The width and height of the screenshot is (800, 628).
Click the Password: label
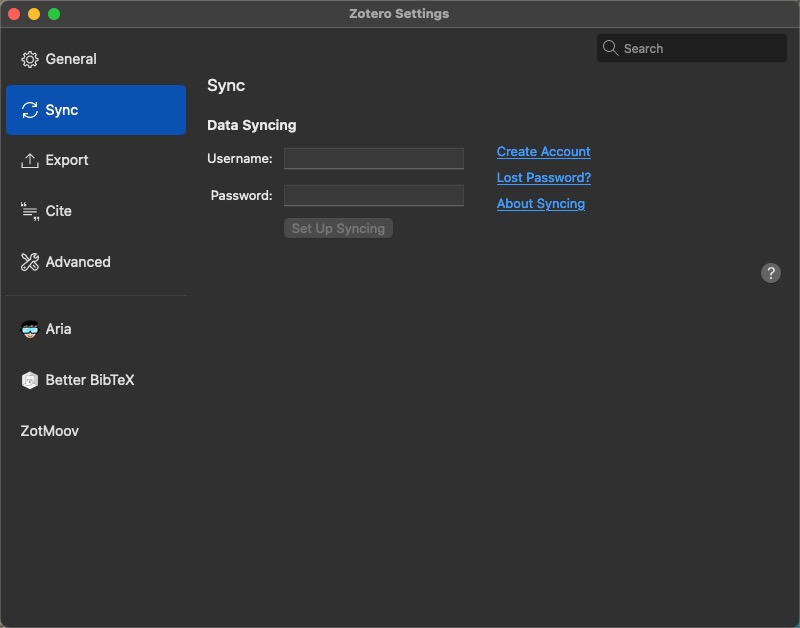pos(241,195)
